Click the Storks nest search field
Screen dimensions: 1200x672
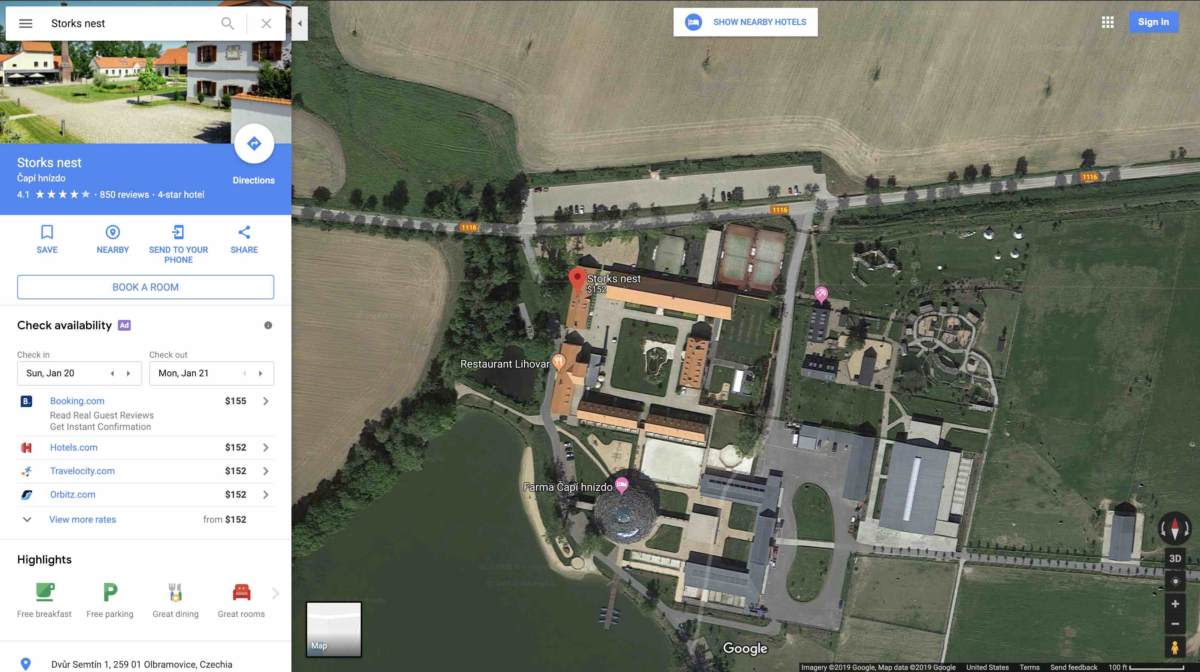[x=130, y=23]
